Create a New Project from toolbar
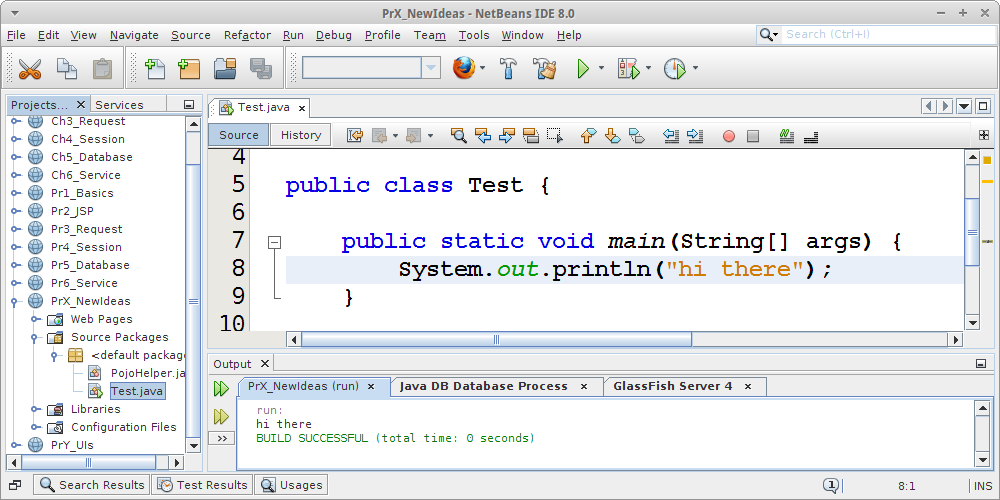Image resolution: width=1000 pixels, height=500 pixels. [x=189, y=68]
